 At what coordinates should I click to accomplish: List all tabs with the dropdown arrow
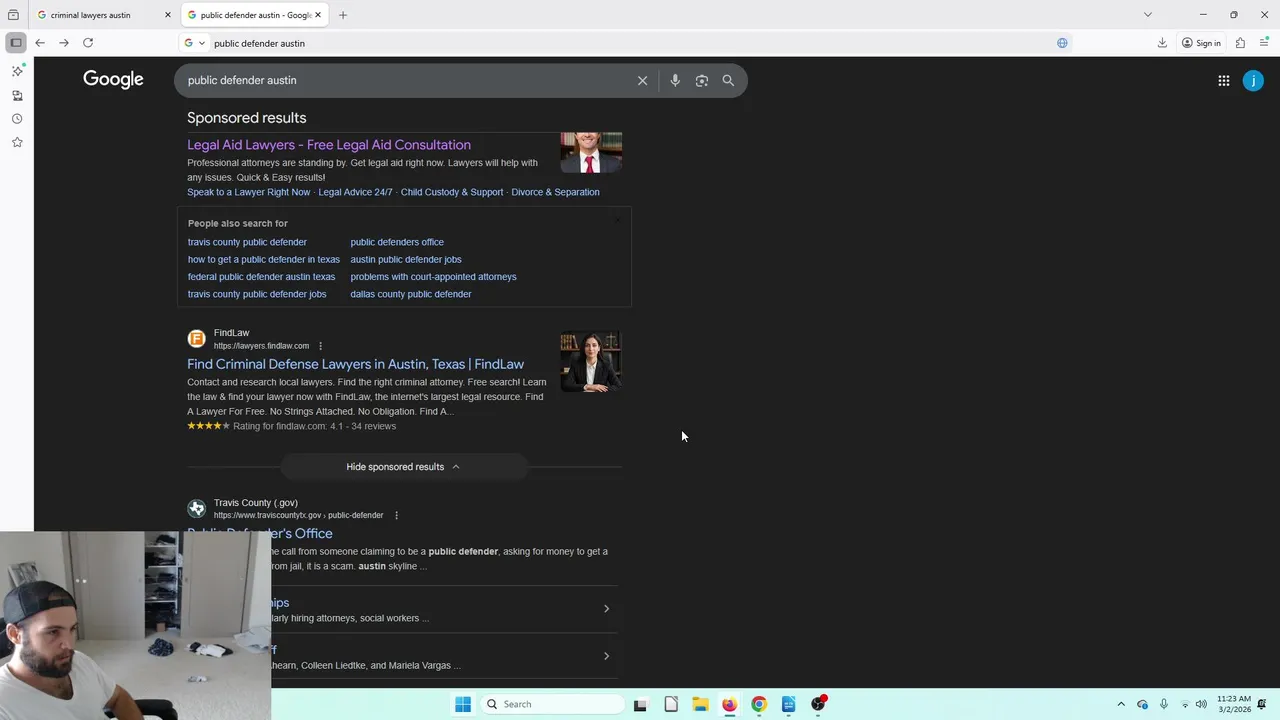click(x=1147, y=15)
